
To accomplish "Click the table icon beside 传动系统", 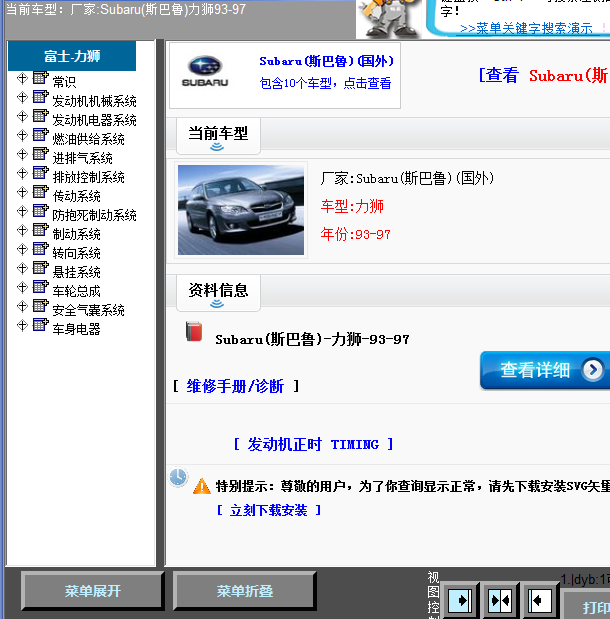I will point(40,191).
